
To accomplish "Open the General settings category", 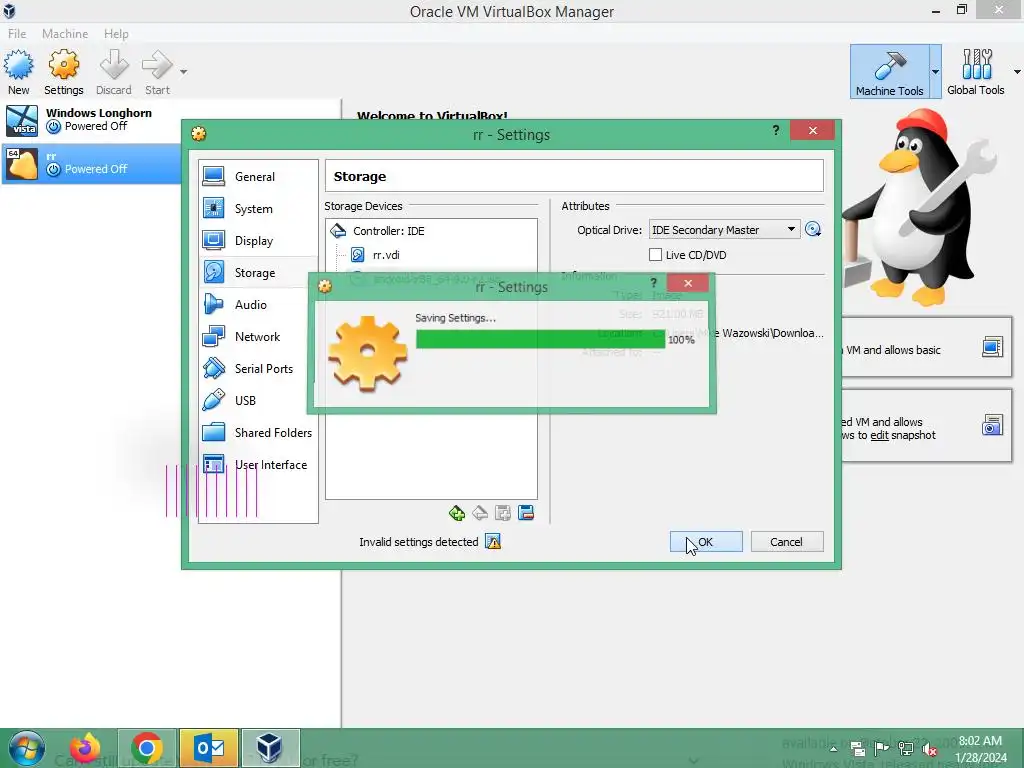I will (258, 176).
